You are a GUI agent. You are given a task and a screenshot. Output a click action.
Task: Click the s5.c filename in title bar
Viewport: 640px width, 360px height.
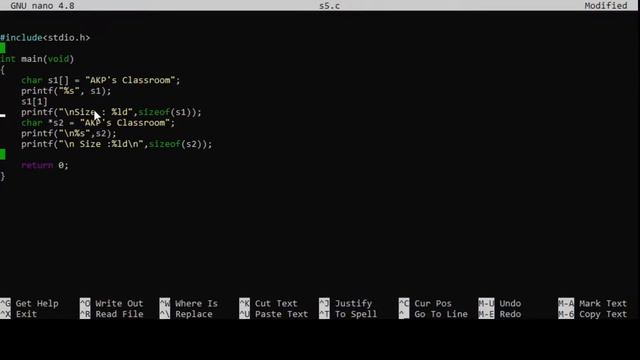tap(329, 6)
